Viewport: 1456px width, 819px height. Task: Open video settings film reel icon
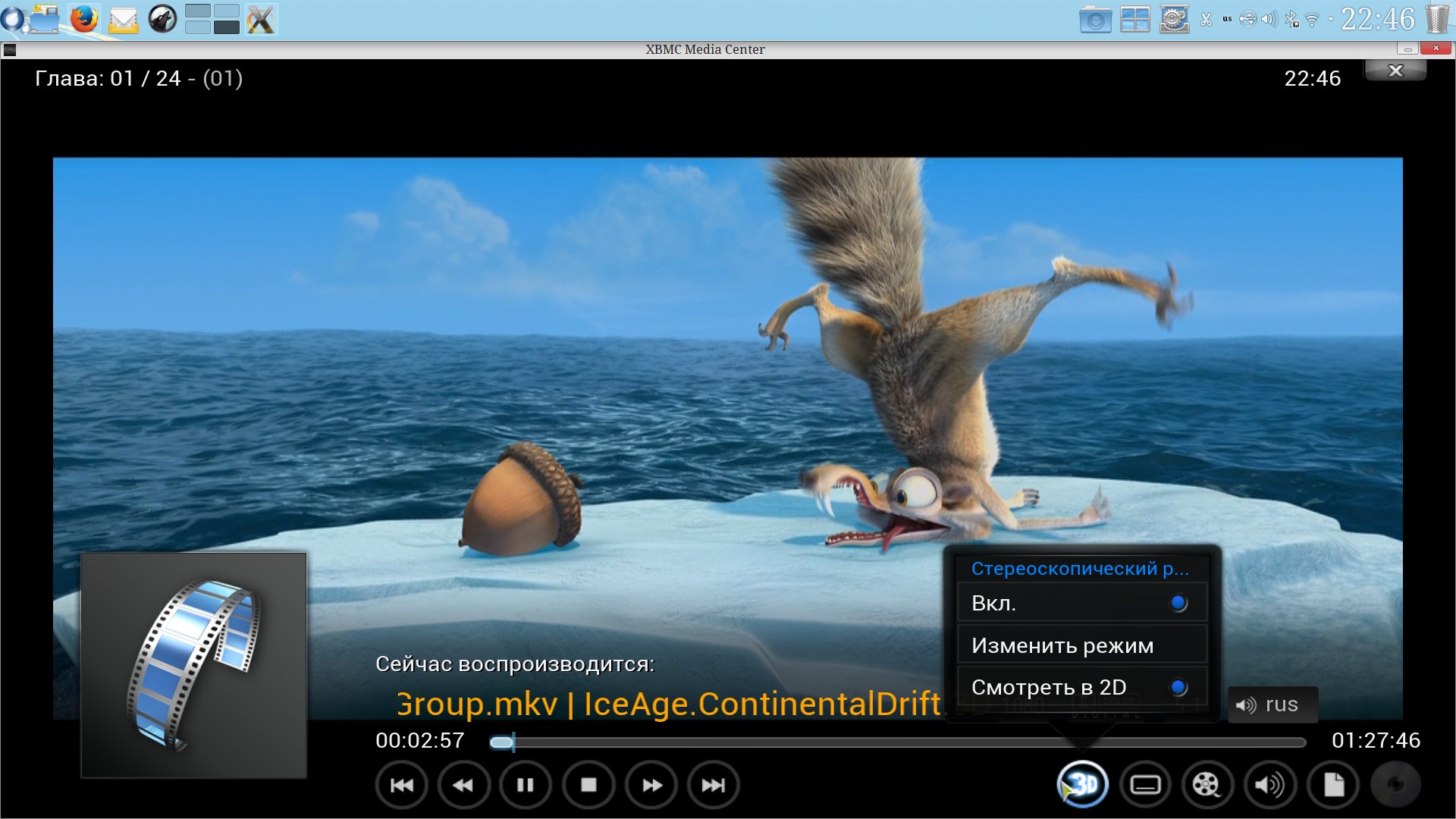(1207, 785)
